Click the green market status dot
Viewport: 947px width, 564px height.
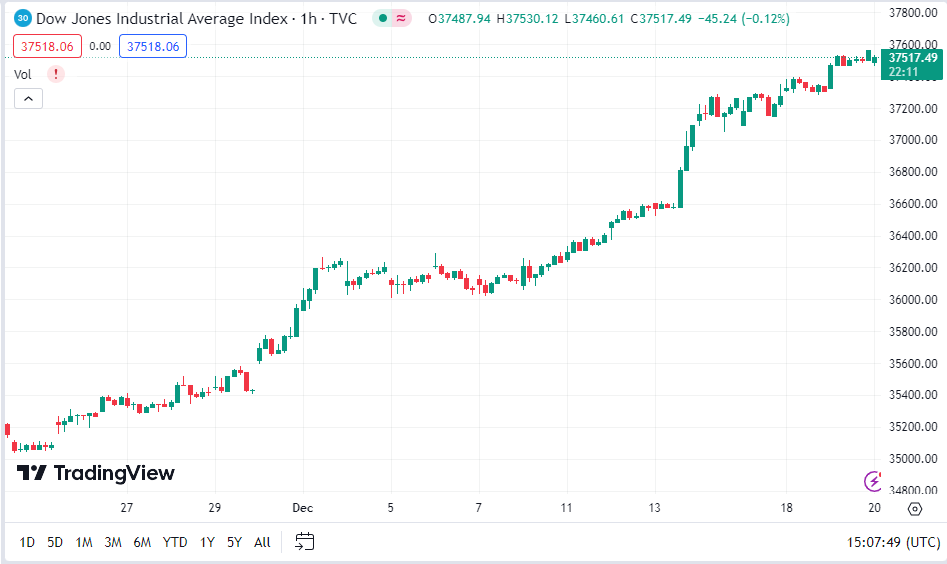(x=383, y=19)
